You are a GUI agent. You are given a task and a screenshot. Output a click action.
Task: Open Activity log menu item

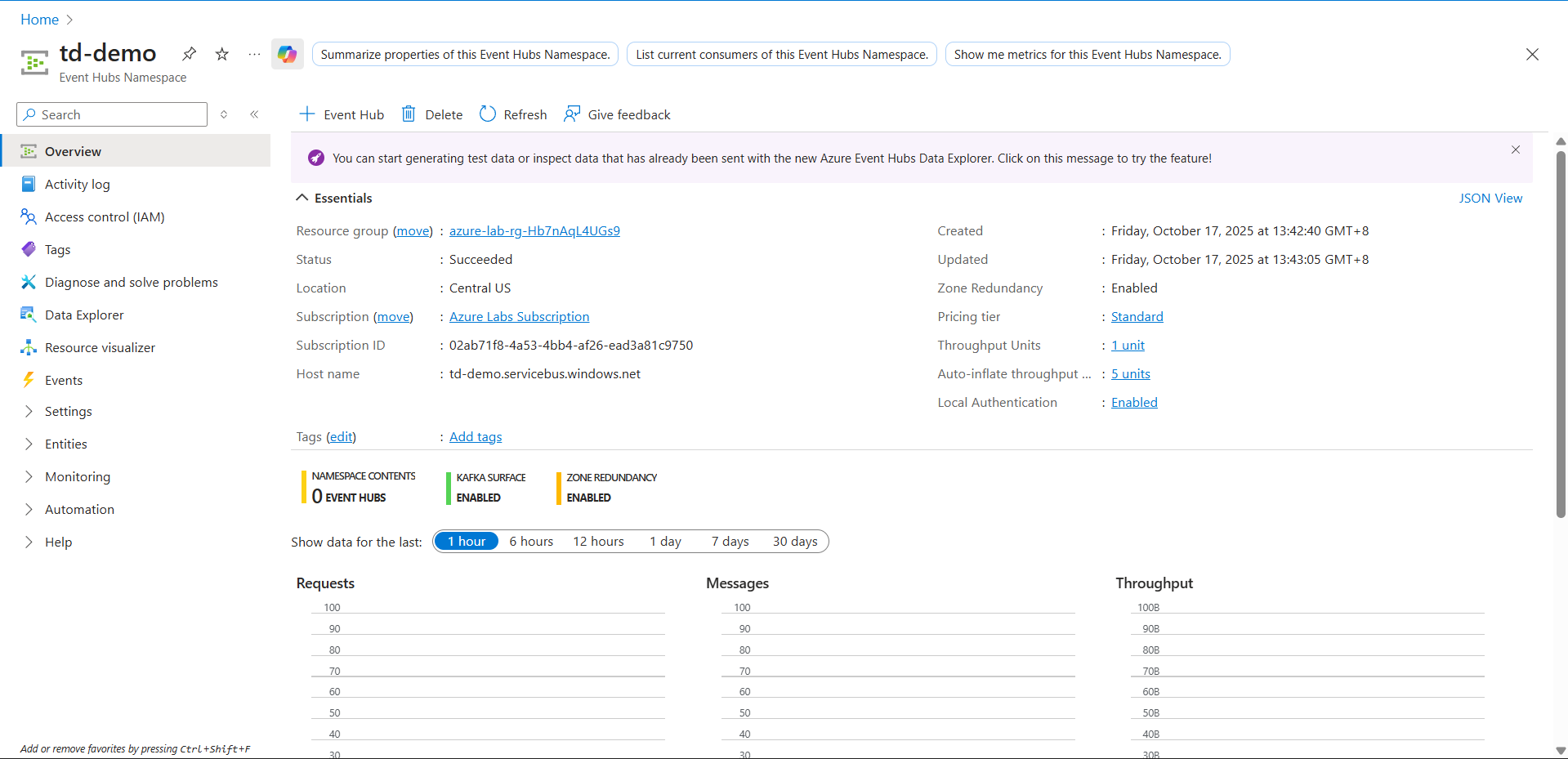click(77, 185)
